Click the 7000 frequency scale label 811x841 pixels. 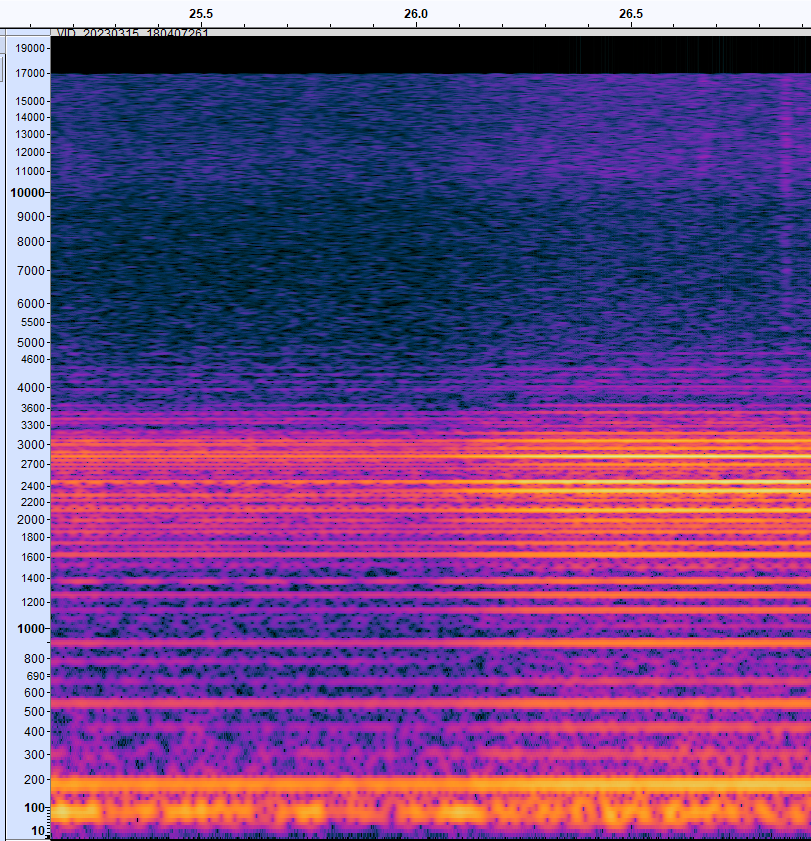pyautogui.click(x=33, y=271)
